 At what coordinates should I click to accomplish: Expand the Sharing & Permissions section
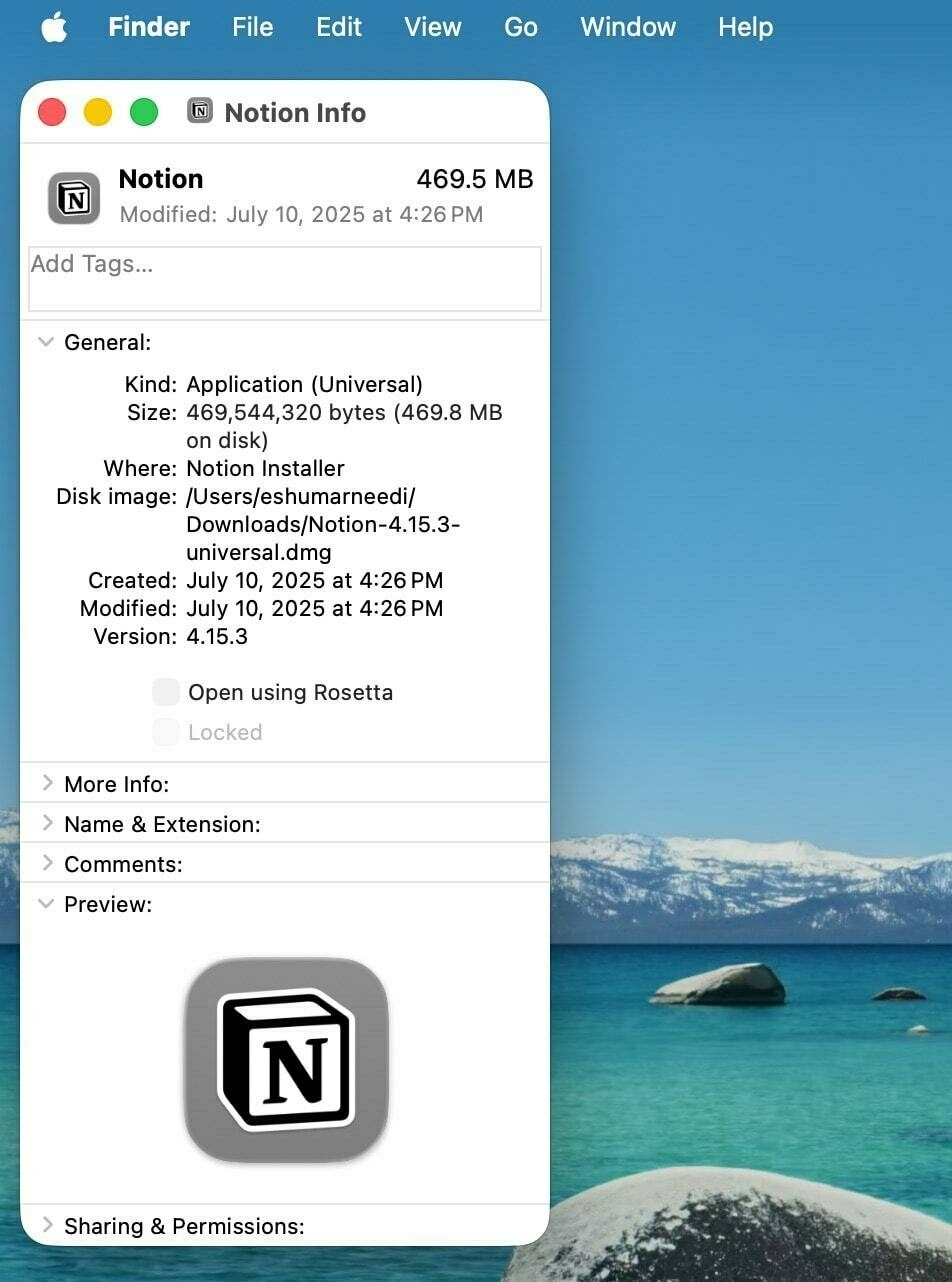[x=46, y=1225]
